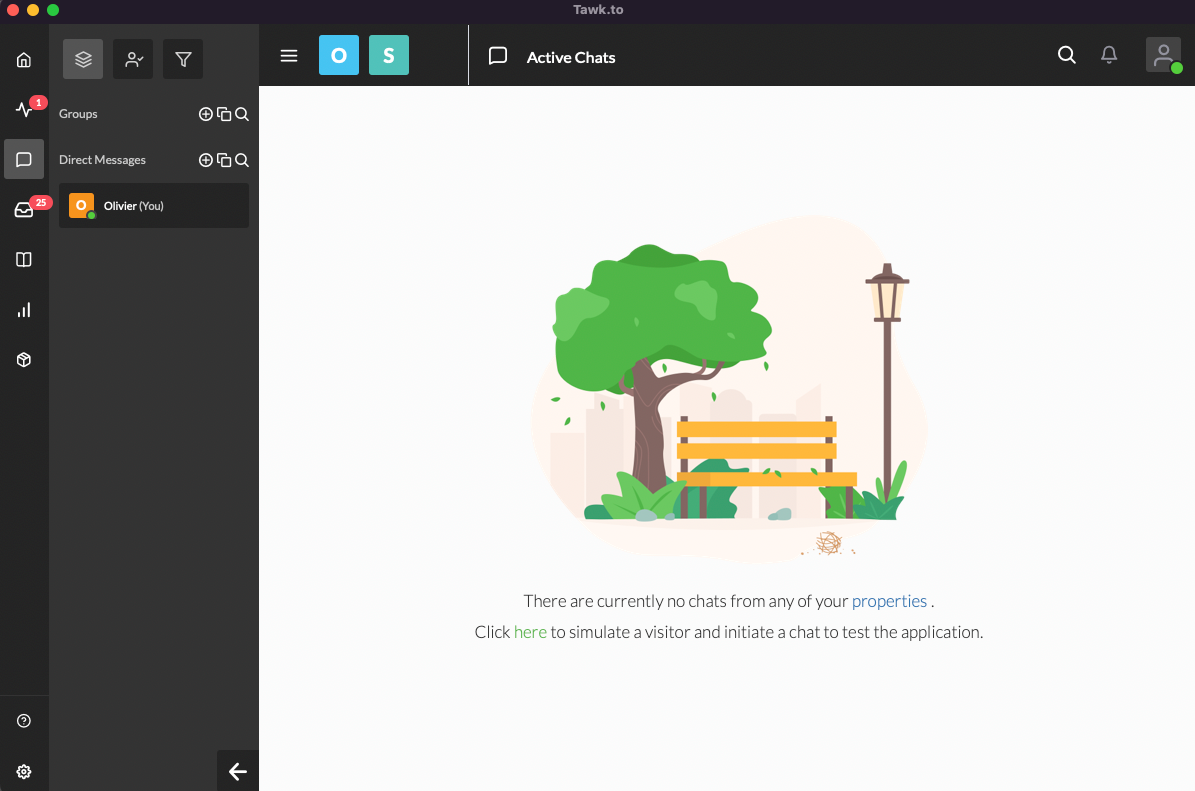1195x791 pixels.
Task: Open the Inbox with 25 badge
Action: click(24, 210)
